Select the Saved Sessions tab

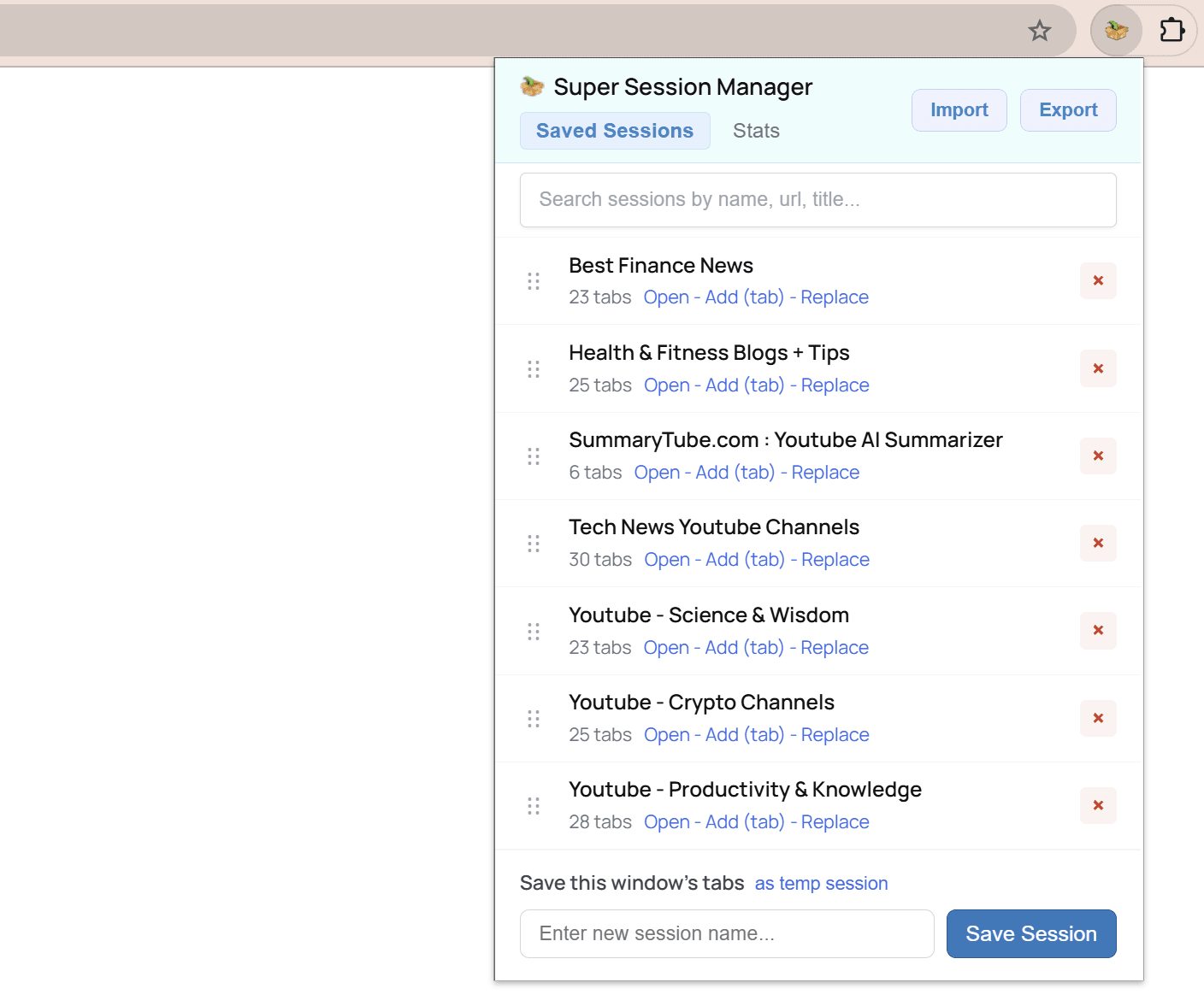(x=615, y=130)
